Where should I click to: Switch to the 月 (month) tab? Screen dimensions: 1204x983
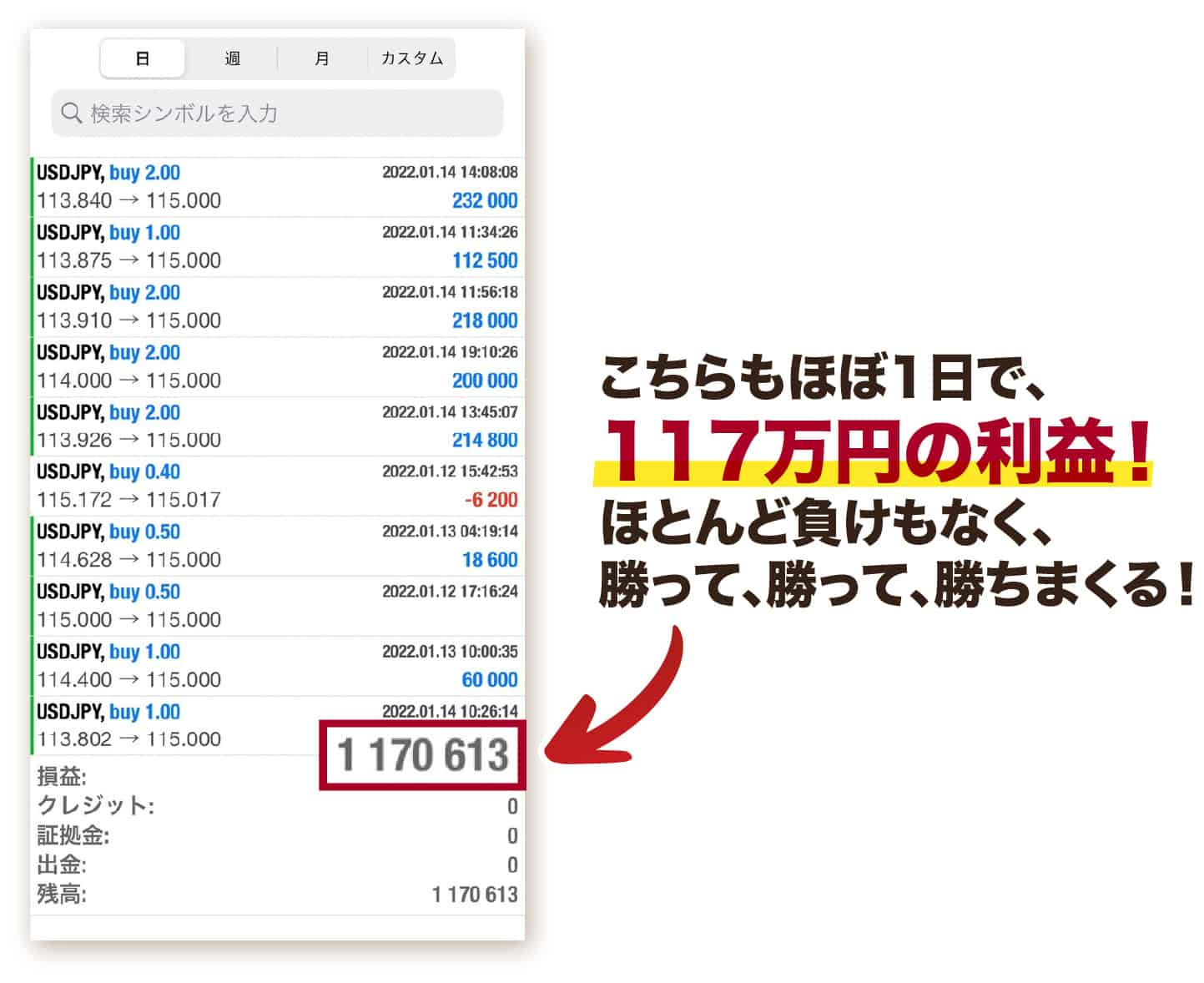(x=322, y=58)
